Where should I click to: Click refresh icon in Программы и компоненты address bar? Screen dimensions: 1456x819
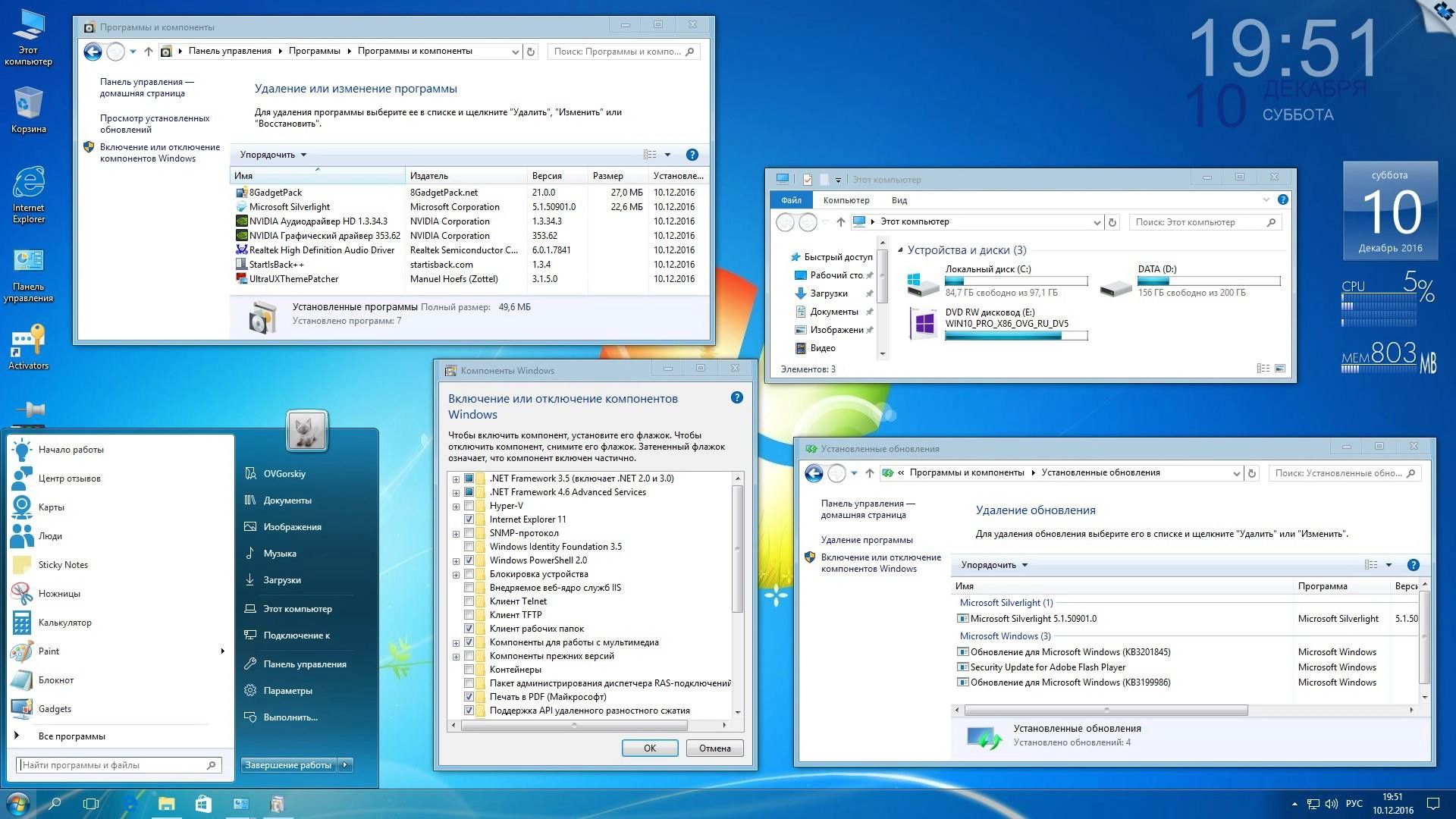pos(531,52)
